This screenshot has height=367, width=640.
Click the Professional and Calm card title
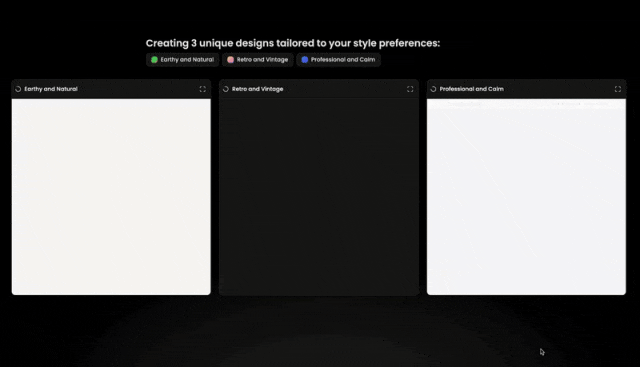tap(471, 89)
